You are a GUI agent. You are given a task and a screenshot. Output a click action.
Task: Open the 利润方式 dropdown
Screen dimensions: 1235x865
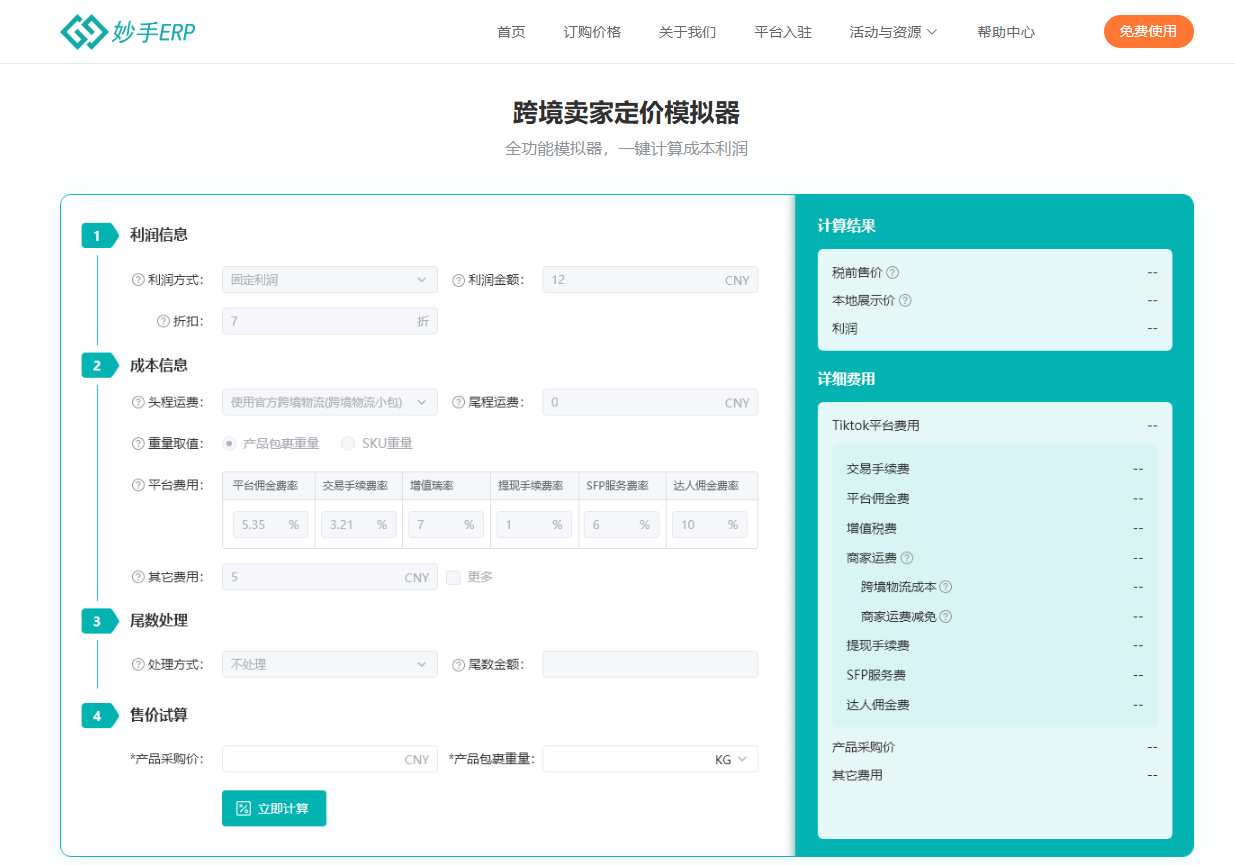click(x=329, y=280)
